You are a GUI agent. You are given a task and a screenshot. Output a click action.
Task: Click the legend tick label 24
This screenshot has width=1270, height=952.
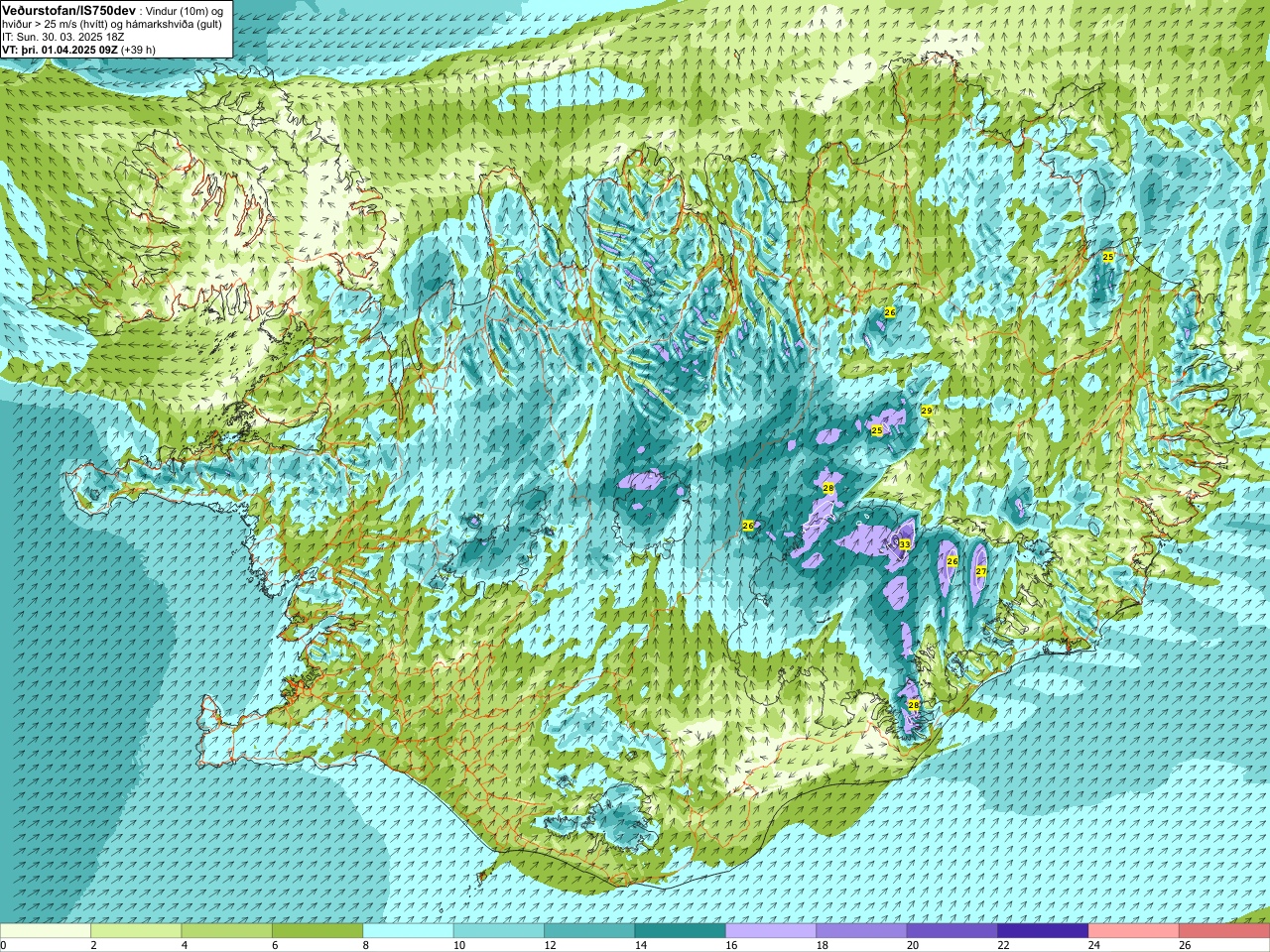pyautogui.click(x=1094, y=946)
